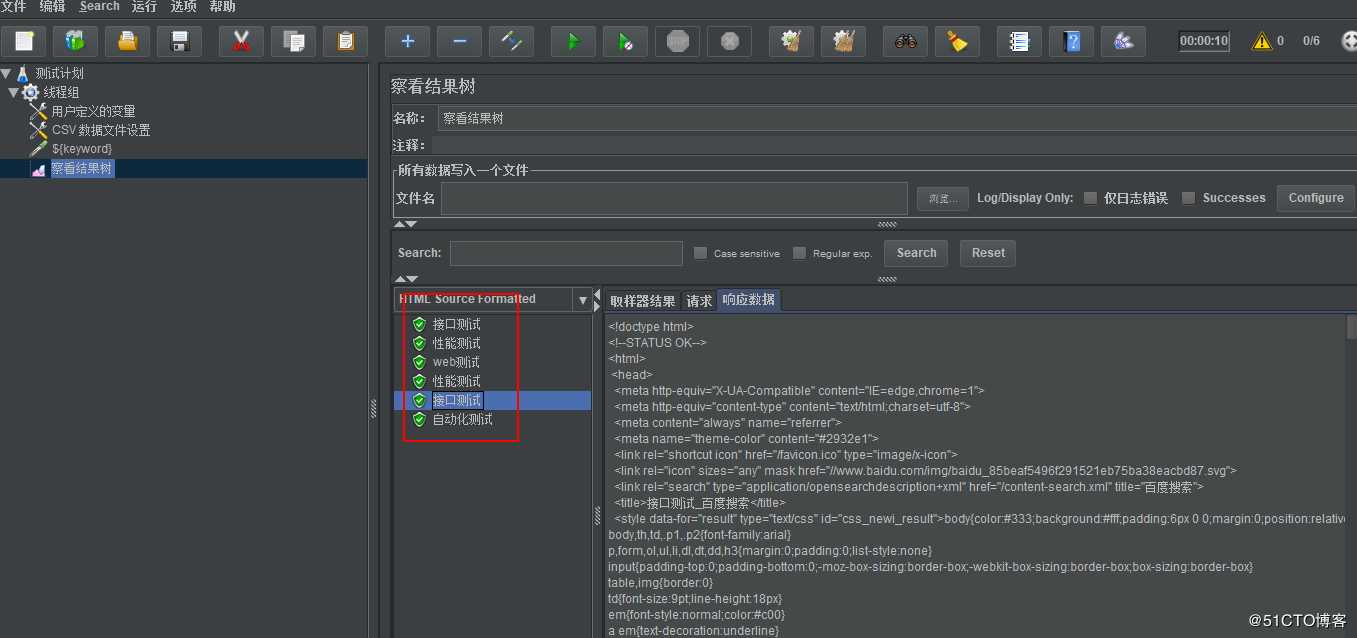This screenshot has height=638, width=1357.
Task: Switch to the 取样器结果 tab
Action: pos(642,300)
